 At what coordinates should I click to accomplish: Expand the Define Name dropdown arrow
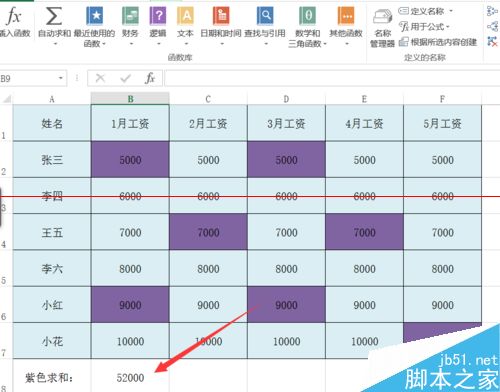point(451,11)
